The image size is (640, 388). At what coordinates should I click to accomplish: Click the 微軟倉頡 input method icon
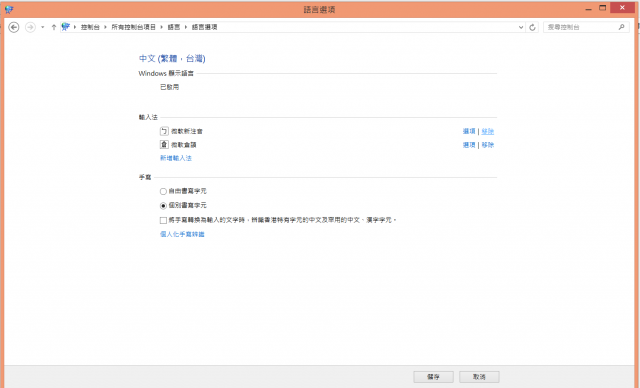[164, 144]
